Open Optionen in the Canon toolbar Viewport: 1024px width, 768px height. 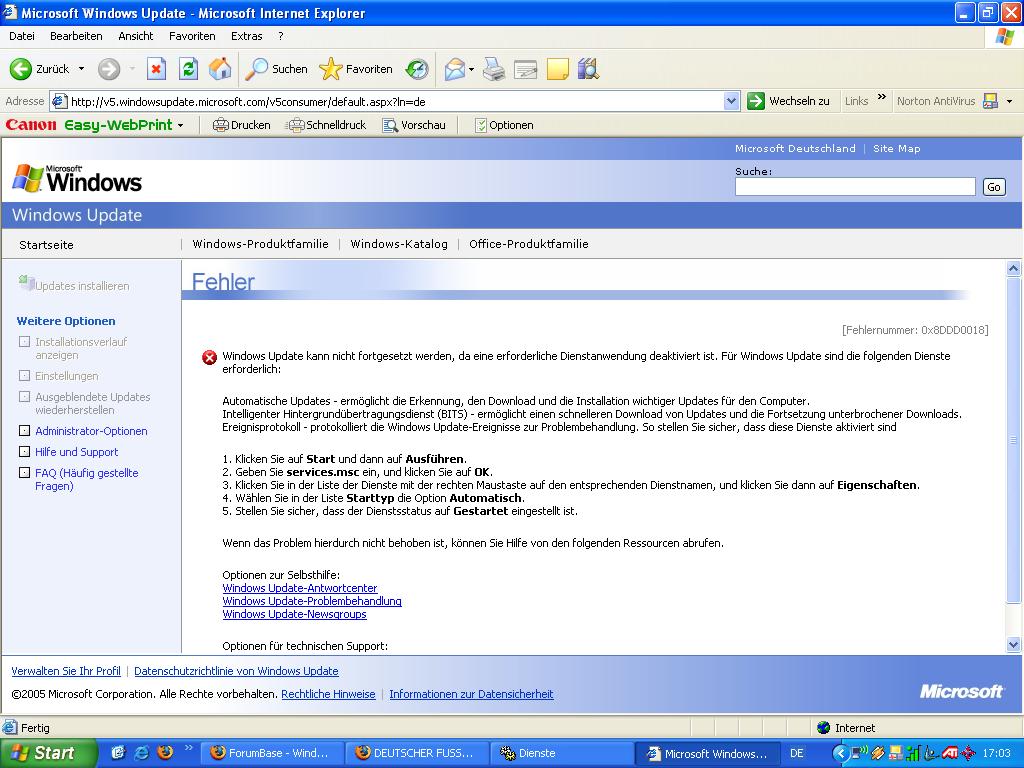504,125
